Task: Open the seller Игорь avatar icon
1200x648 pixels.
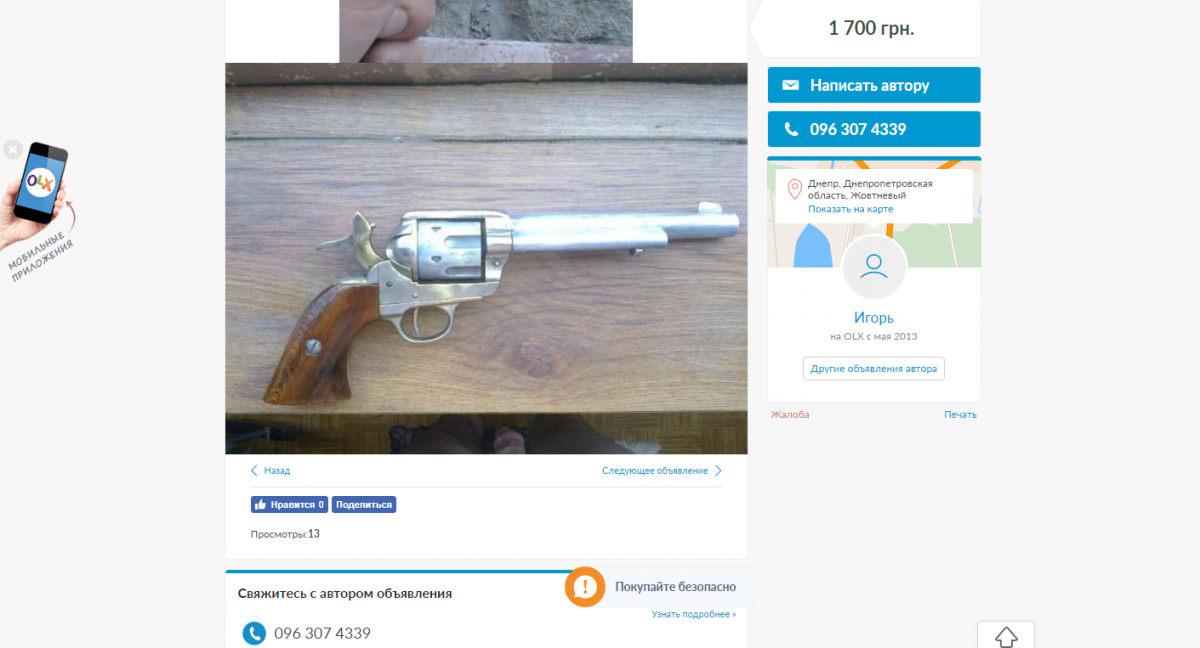Action: [874, 266]
